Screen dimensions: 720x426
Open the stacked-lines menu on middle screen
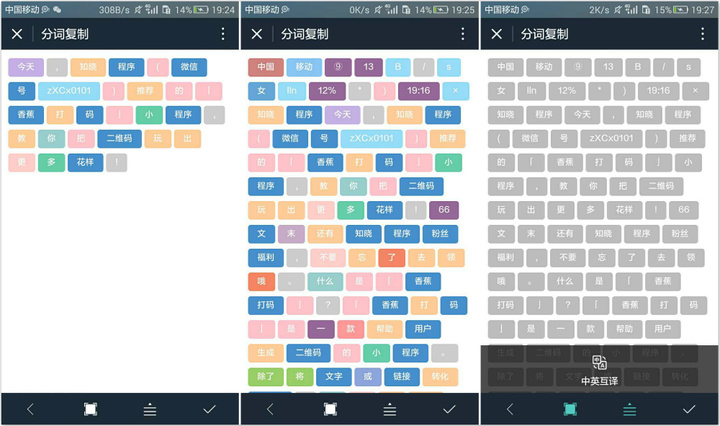pyautogui.click(x=389, y=409)
